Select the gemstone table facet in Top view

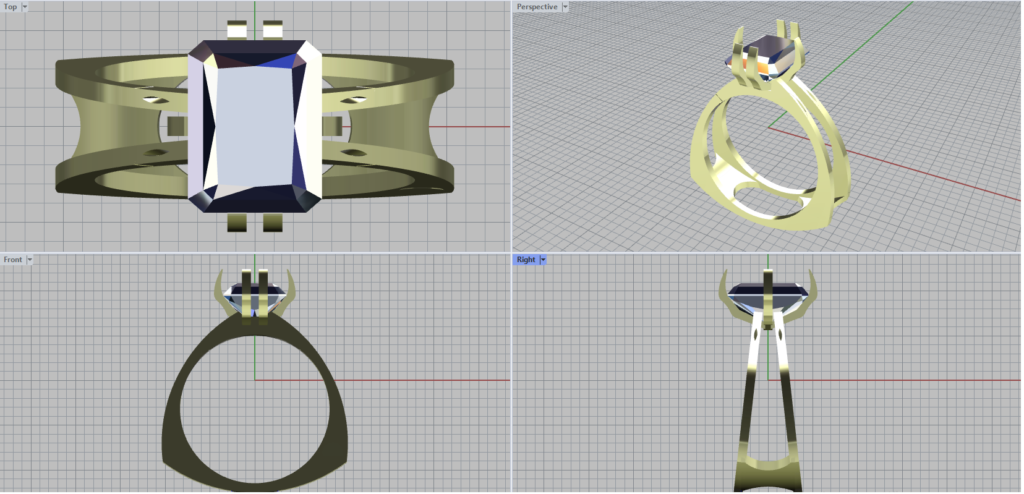click(254, 124)
